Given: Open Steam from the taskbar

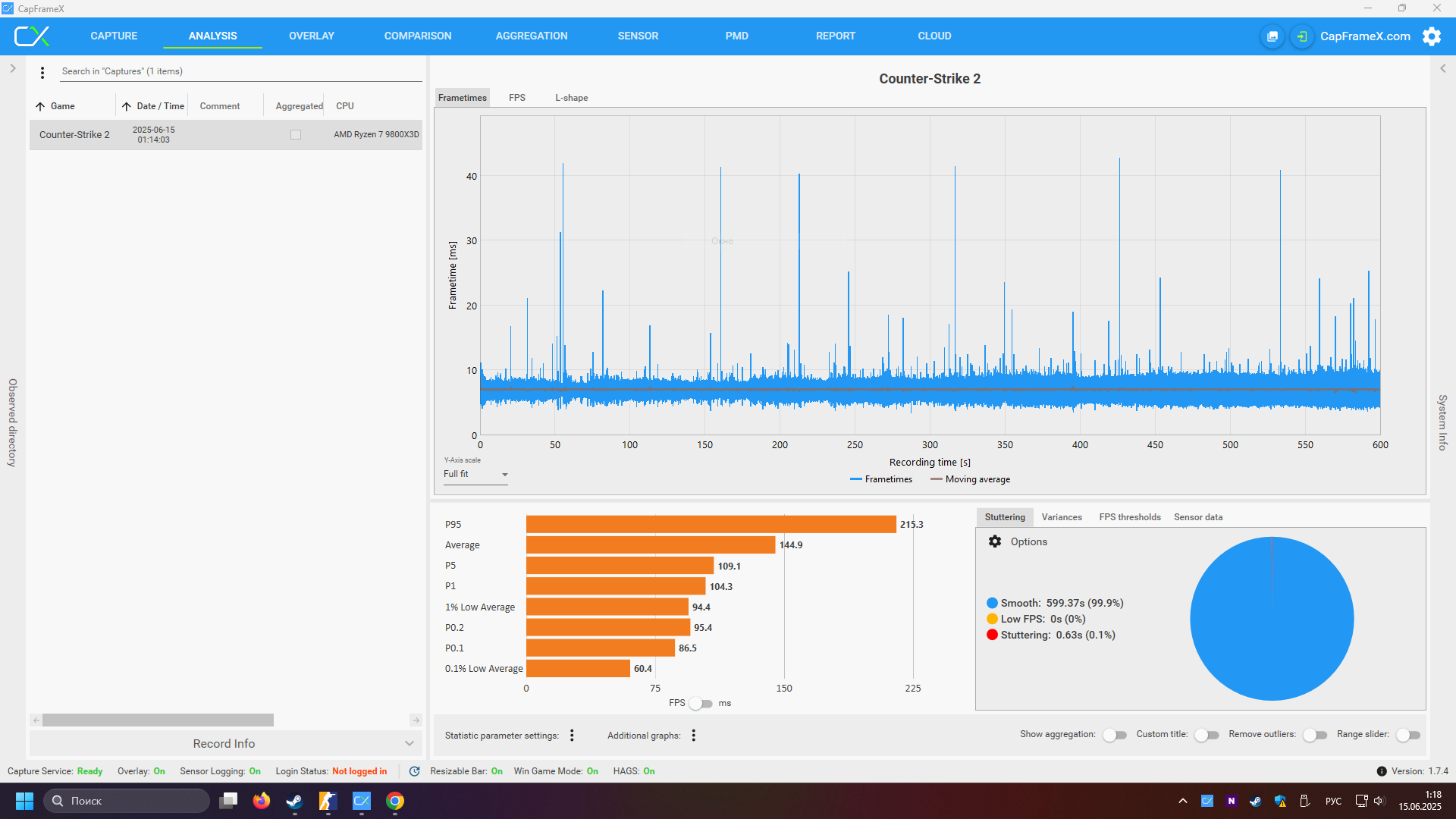Looking at the screenshot, I should click(x=294, y=801).
